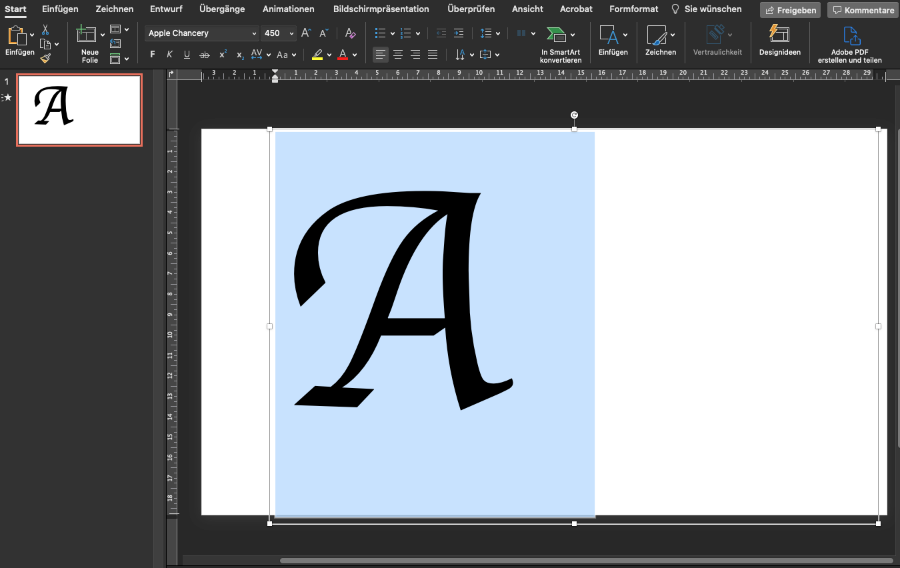This screenshot has height=568, width=900.
Task: Click the clear formatting icon
Action: pyautogui.click(x=350, y=33)
